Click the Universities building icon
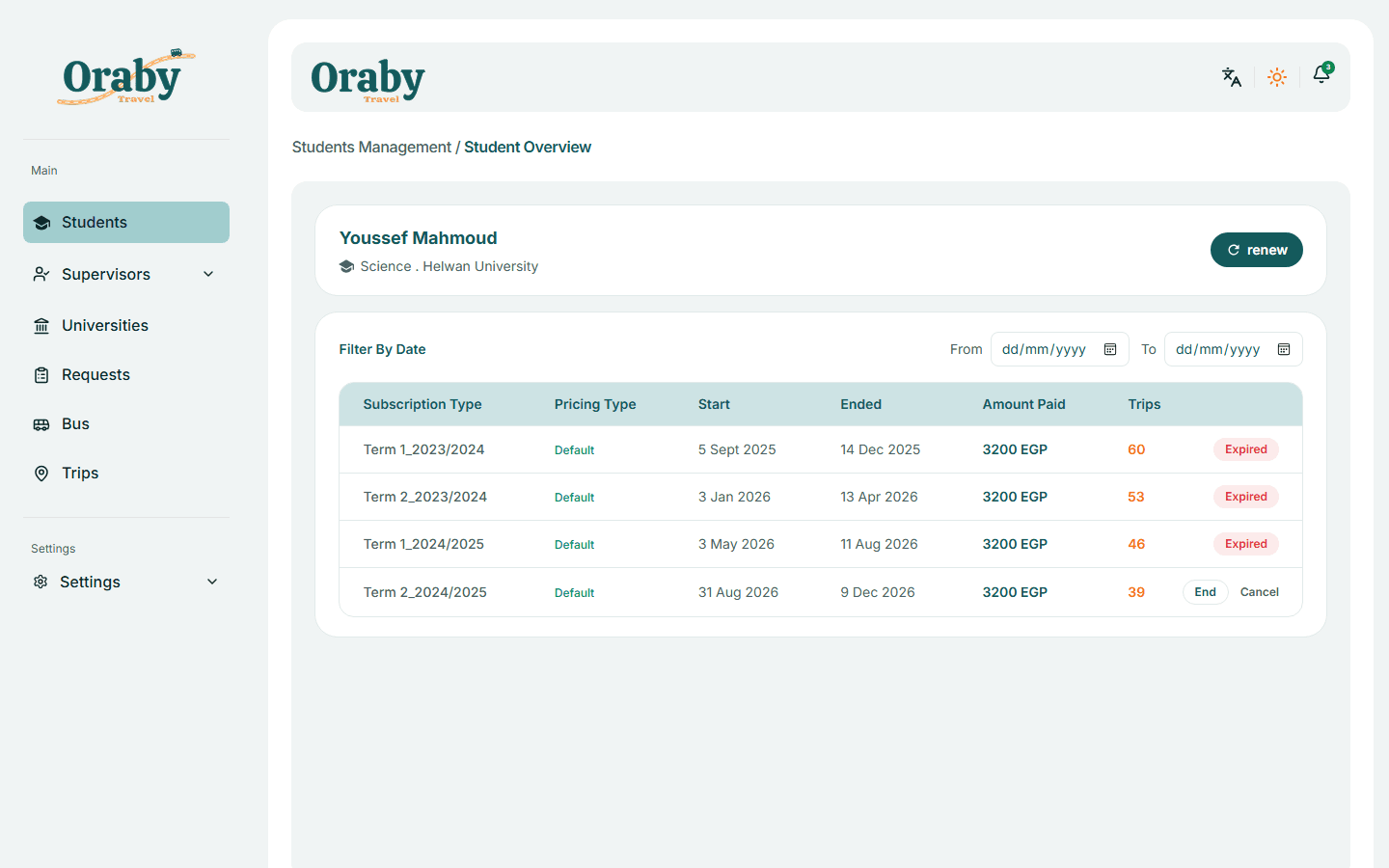This screenshot has width=1389, height=868. [41, 326]
